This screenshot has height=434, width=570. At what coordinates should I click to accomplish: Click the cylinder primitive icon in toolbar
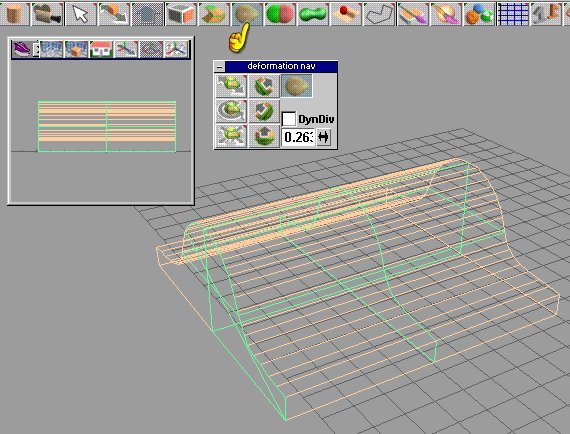[x=14, y=14]
